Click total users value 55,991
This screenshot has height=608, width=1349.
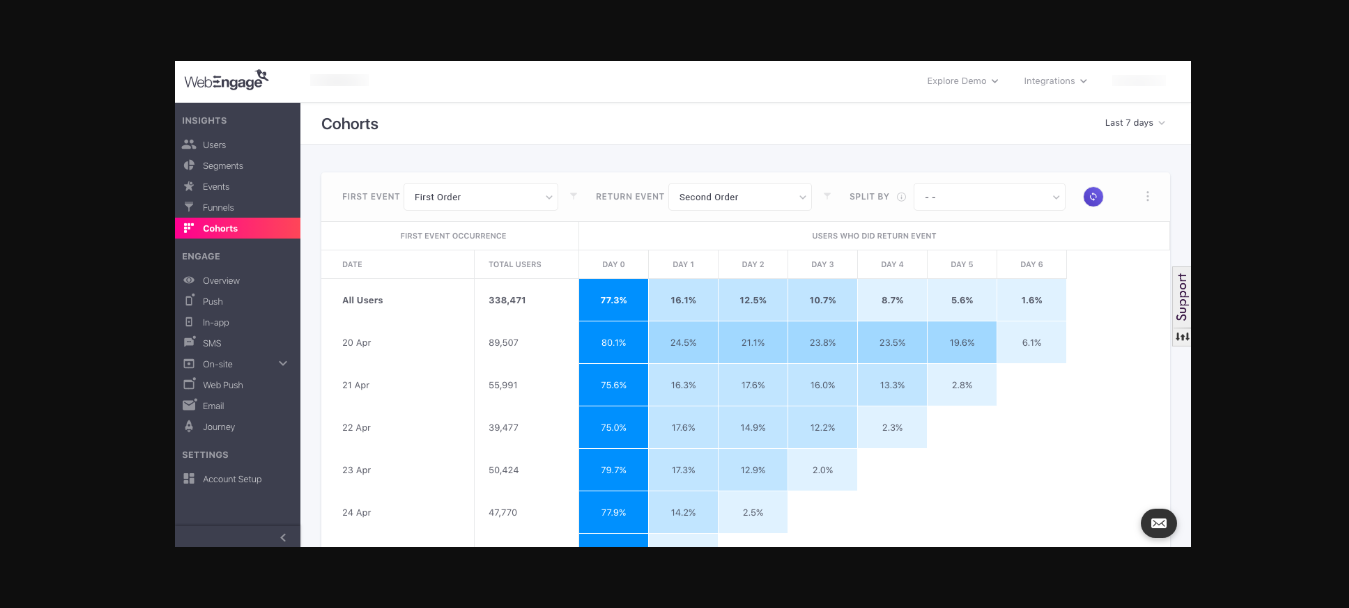click(x=504, y=385)
